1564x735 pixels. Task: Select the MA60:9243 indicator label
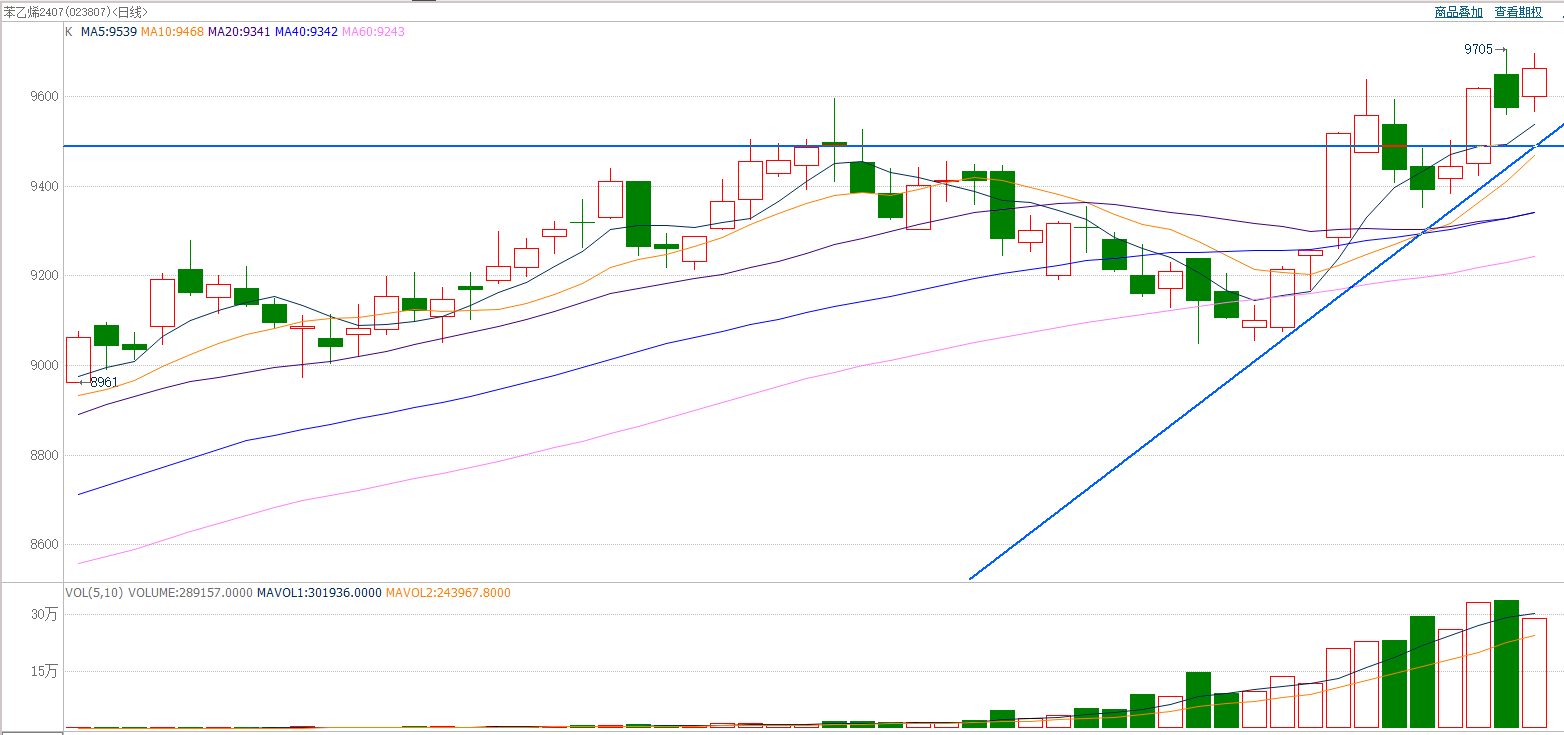373,32
